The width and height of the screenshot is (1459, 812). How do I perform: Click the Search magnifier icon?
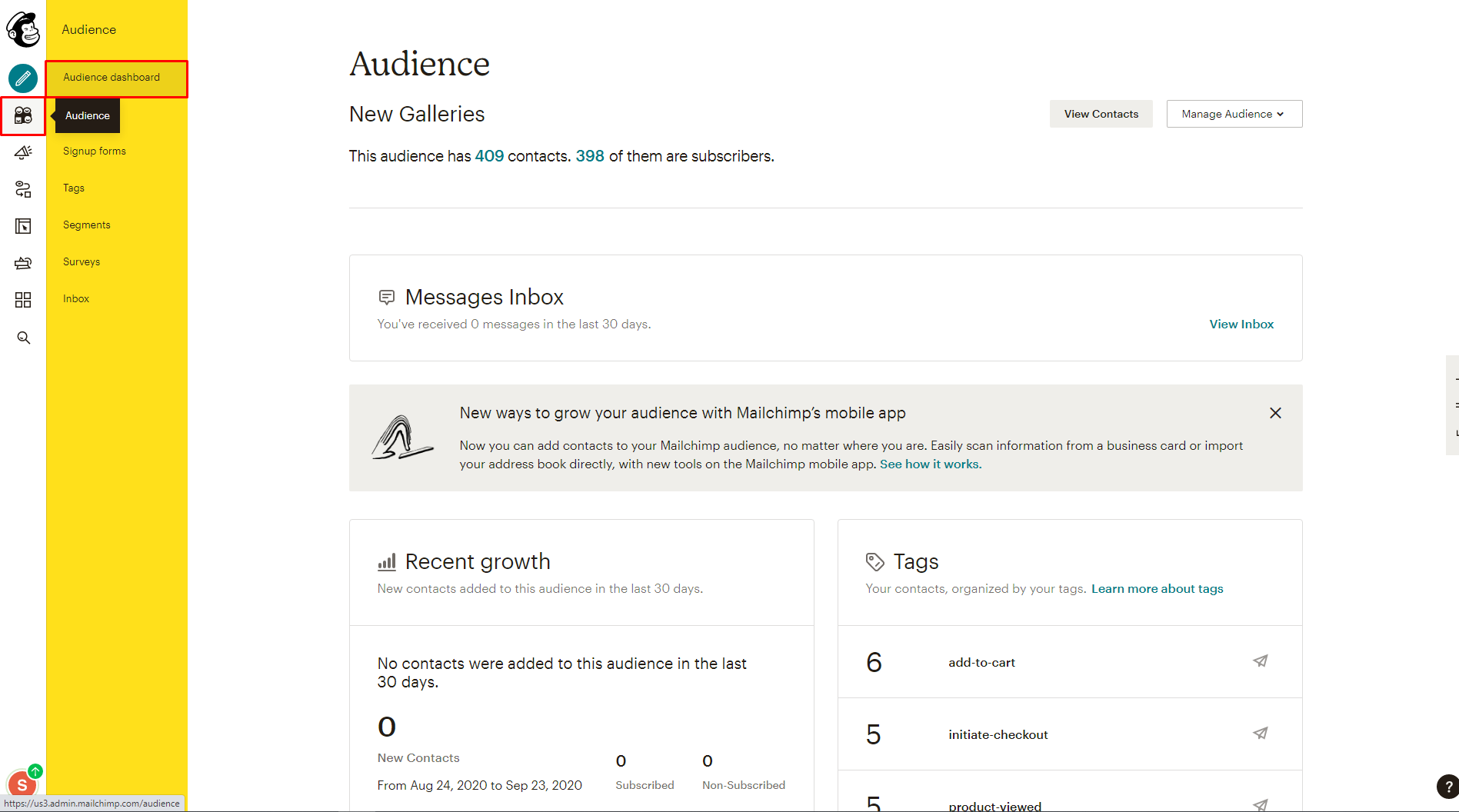click(x=23, y=338)
